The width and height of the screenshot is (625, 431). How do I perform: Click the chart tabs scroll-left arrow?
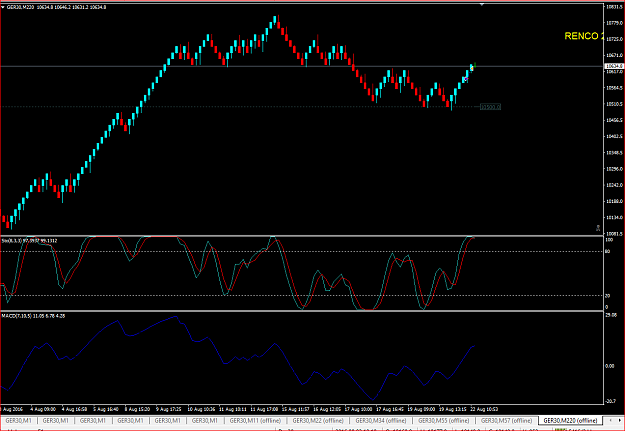coord(610,420)
